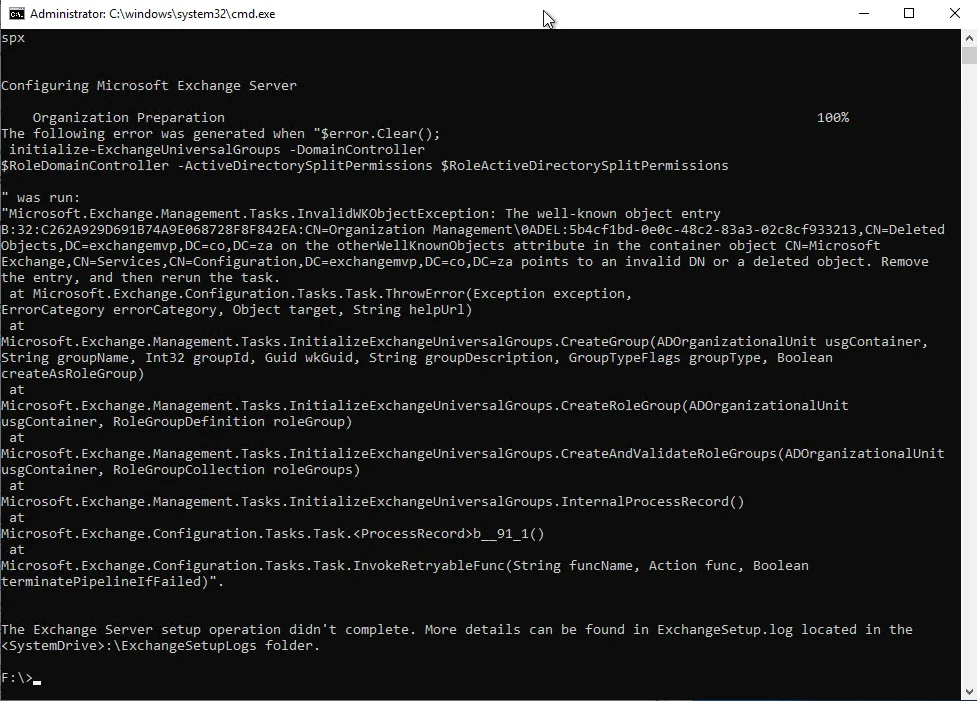Click the 'InternalProcessRecord()' stack trace line

click(653, 502)
